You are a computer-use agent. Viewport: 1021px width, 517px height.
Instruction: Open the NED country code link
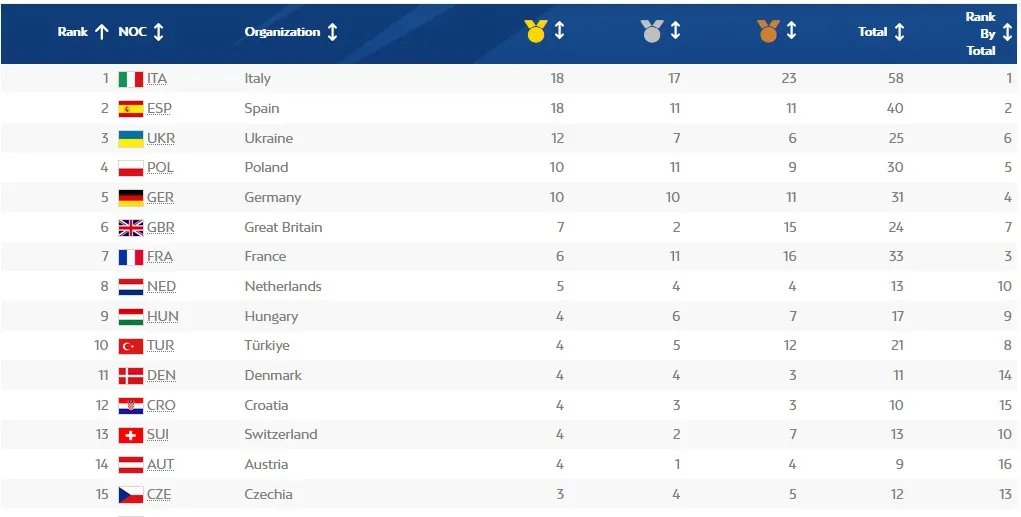(x=161, y=286)
